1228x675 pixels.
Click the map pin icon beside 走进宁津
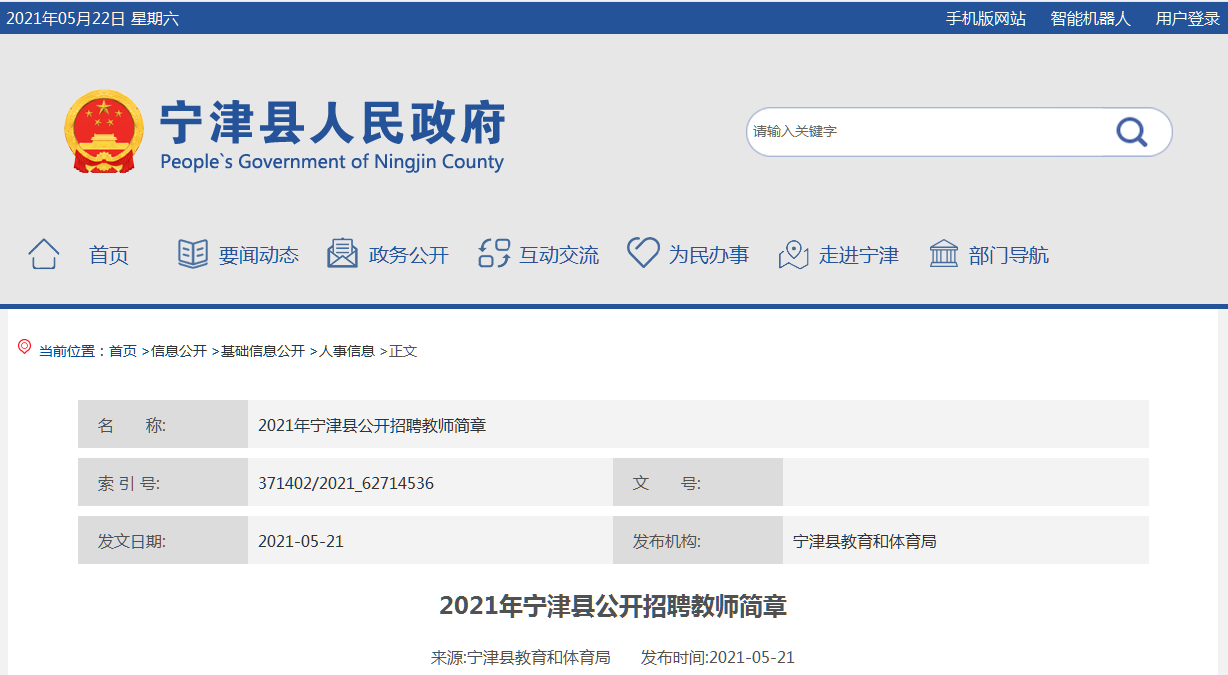(793, 255)
